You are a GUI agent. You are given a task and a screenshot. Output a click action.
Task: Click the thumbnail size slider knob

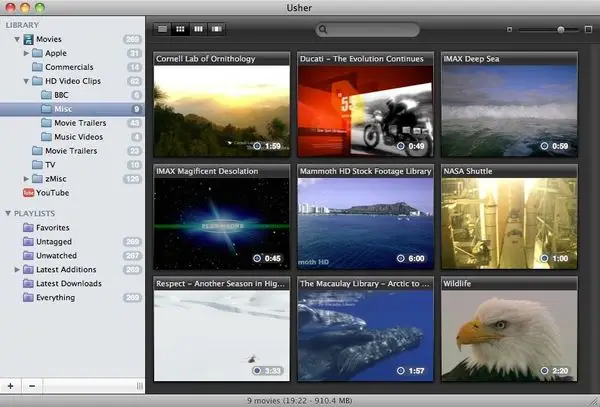click(561, 29)
